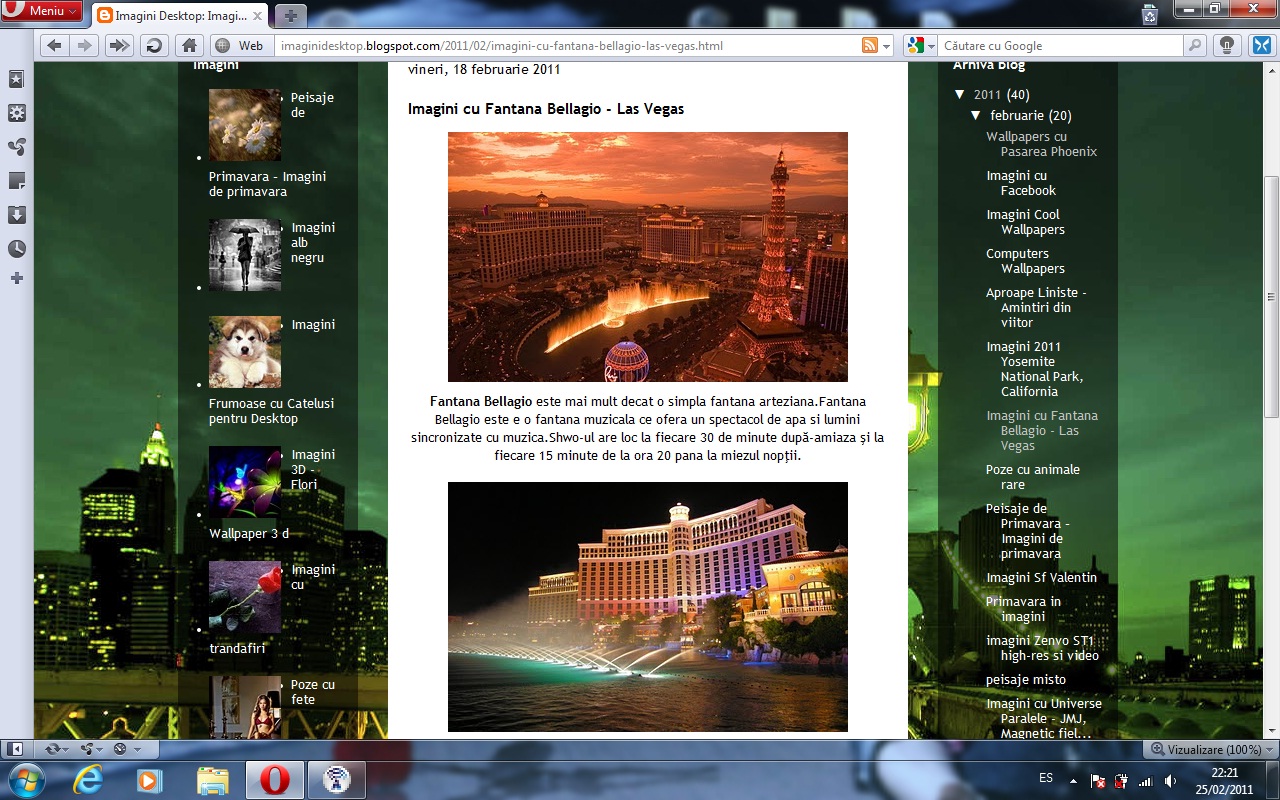This screenshot has height=800, width=1280.
Task: Toggle the panels sidebar from status bar
Action: 16,748
